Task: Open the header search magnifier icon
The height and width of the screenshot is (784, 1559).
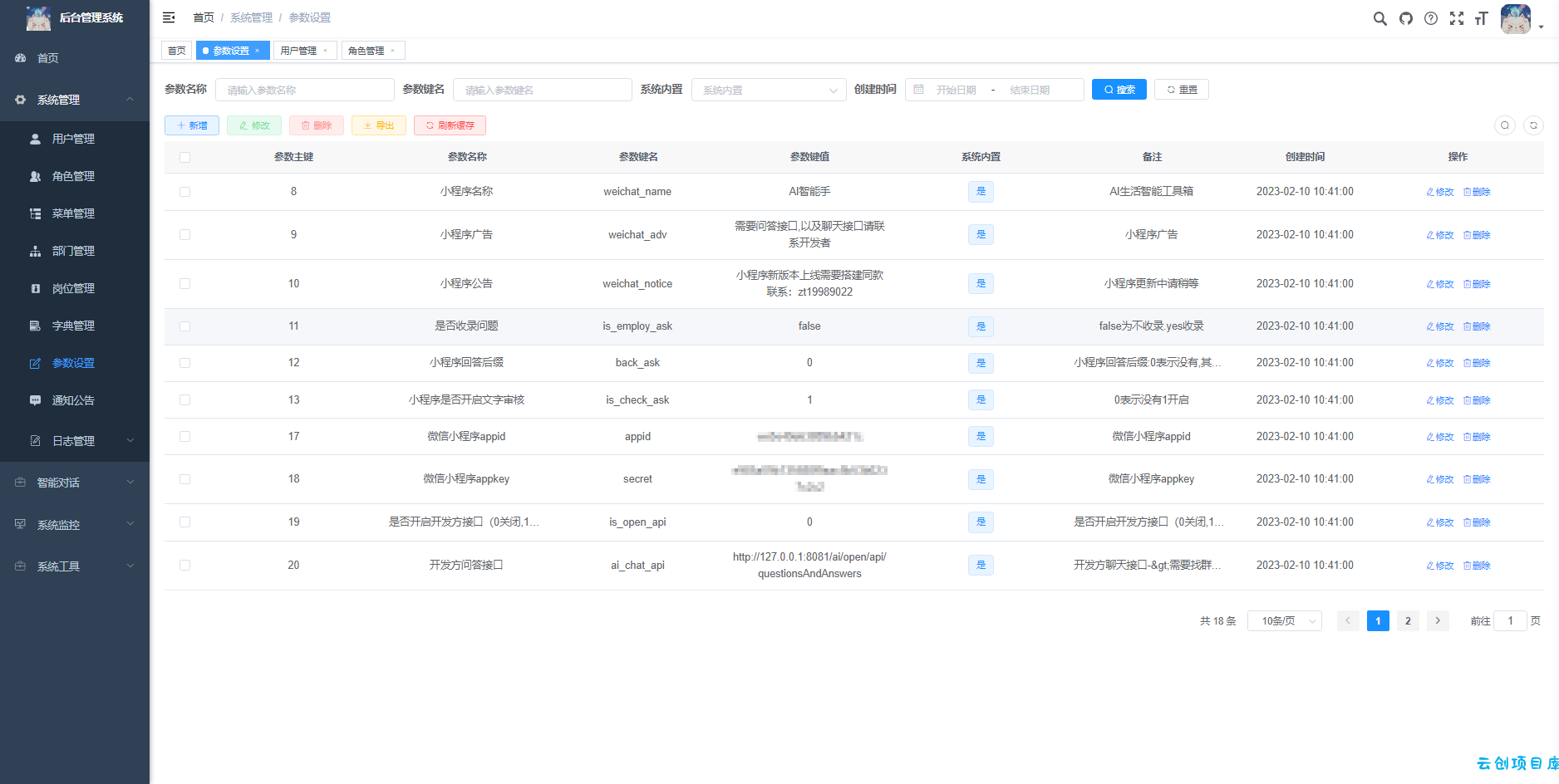Action: [1379, 18]
